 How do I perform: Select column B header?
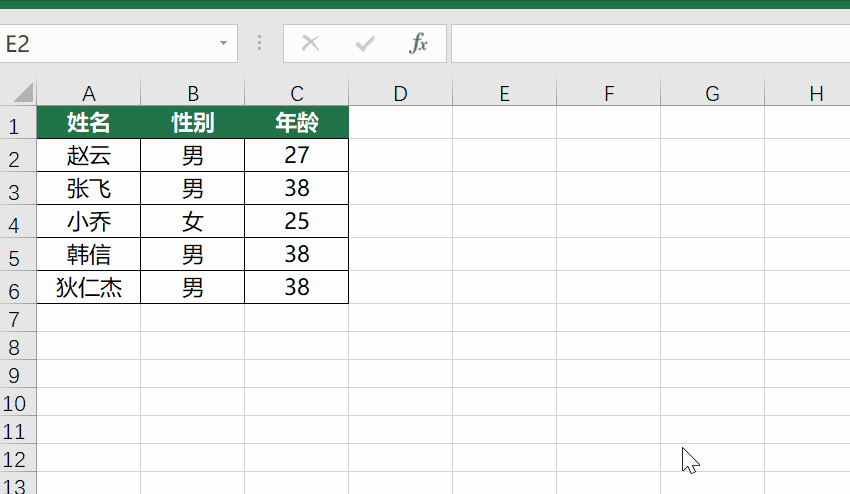click(x=192, y=93)
